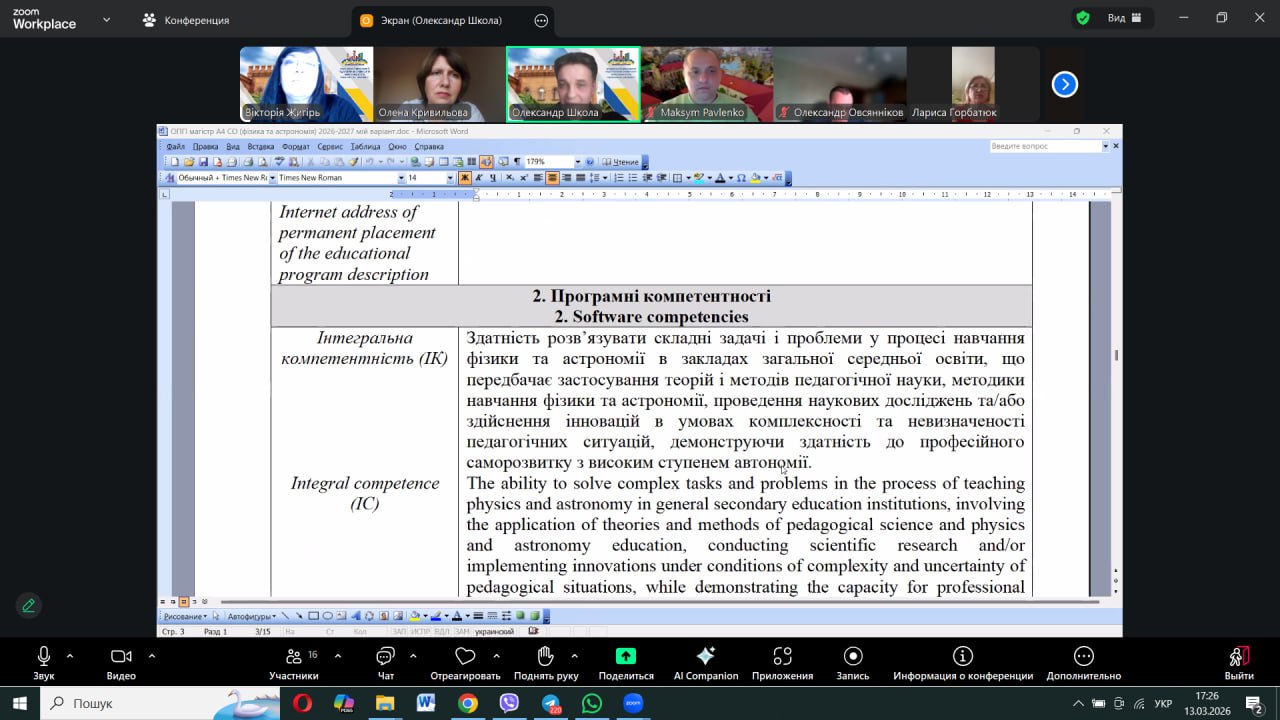
Task: Expand audio options arrow beside Звук
Action: click(x=70, y=656)
